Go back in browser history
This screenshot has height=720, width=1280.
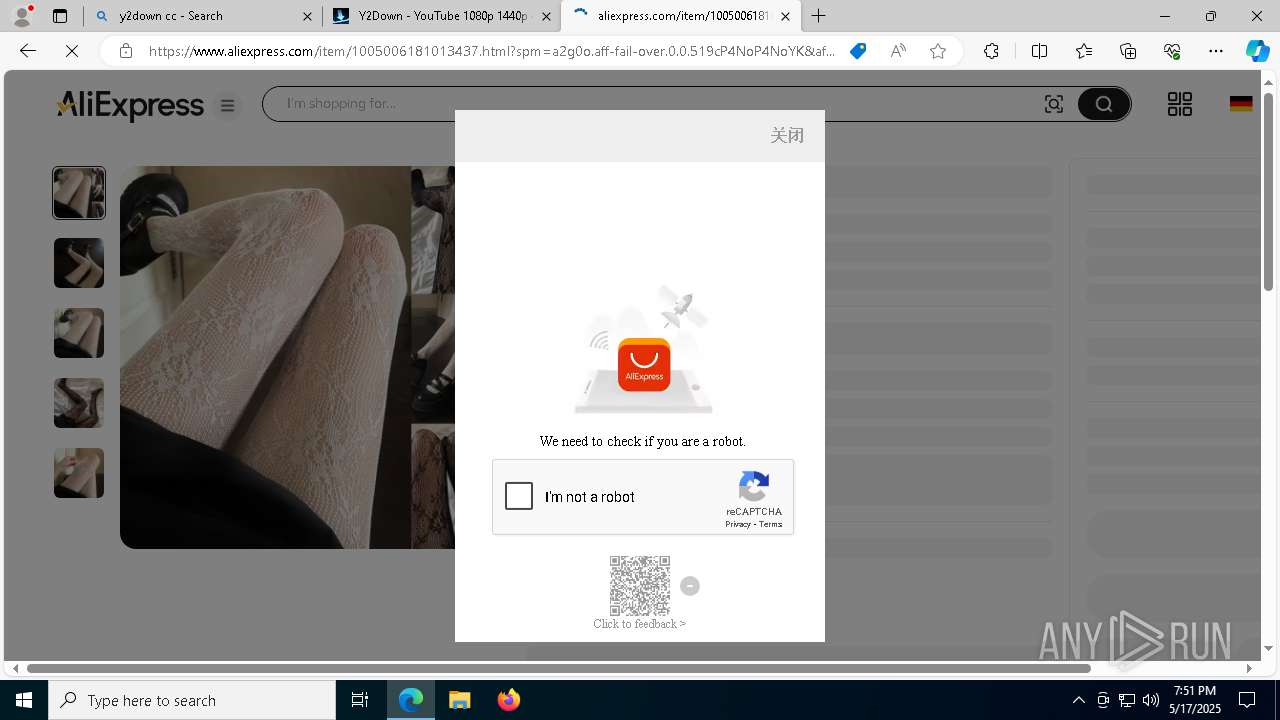(28, 51)
